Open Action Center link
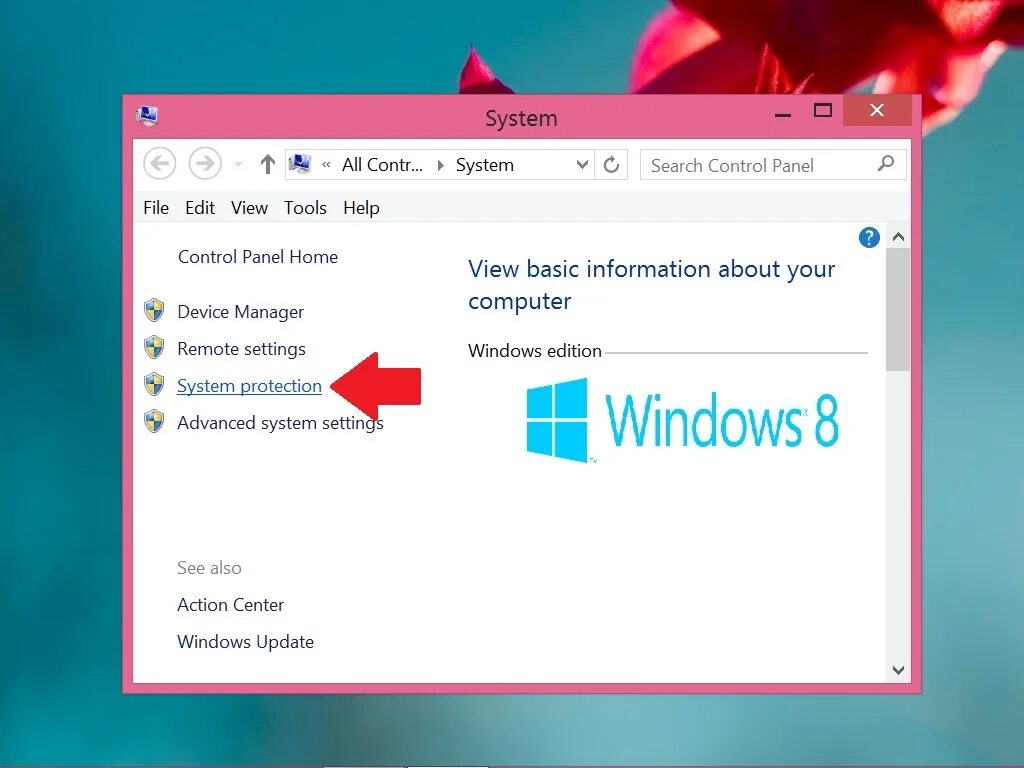Screen dimensions: 1024x768 pyautogui.click(x=231, y=605)
